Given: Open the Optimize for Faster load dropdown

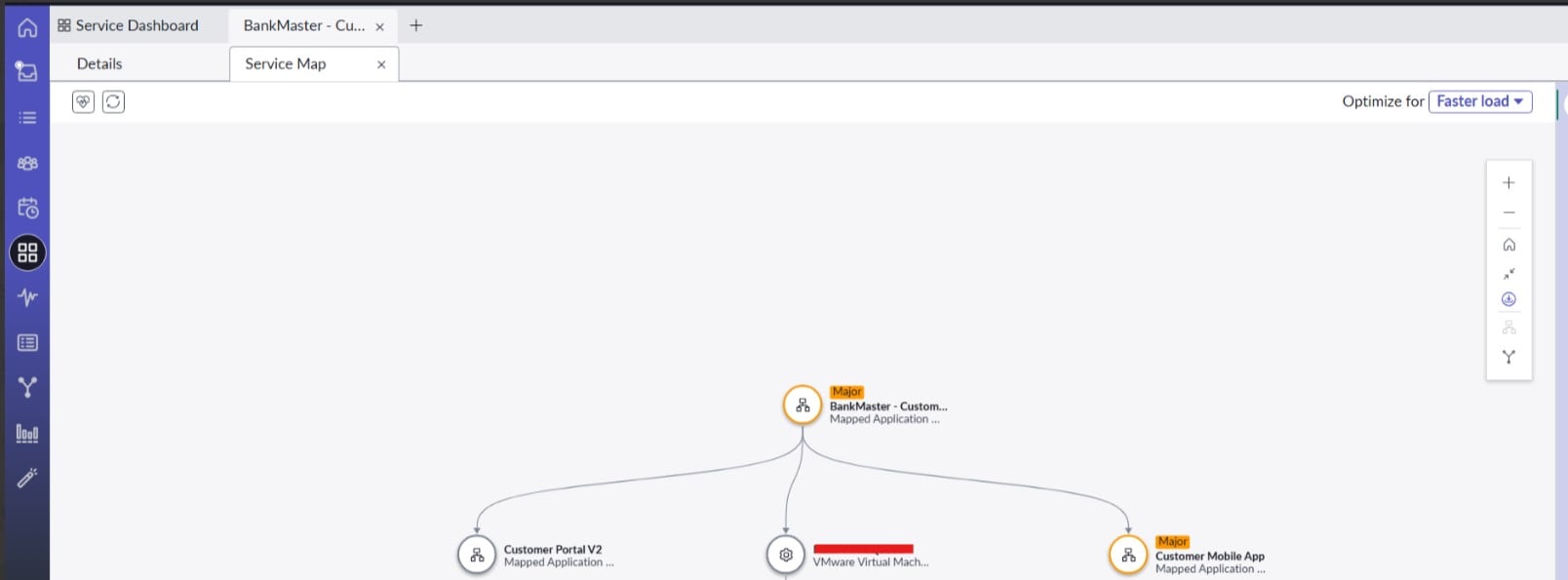Looking at the screenshot, I should tap(1480, 101).
